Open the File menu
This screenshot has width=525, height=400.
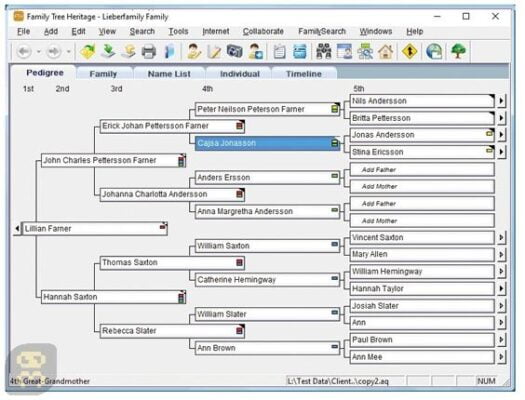point(23,31)
